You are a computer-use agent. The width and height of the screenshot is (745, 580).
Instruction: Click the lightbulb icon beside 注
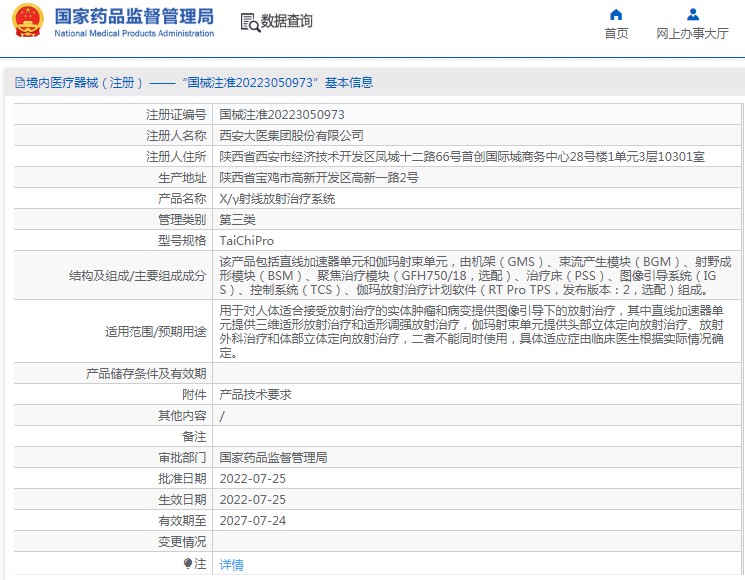click(188, 564)
